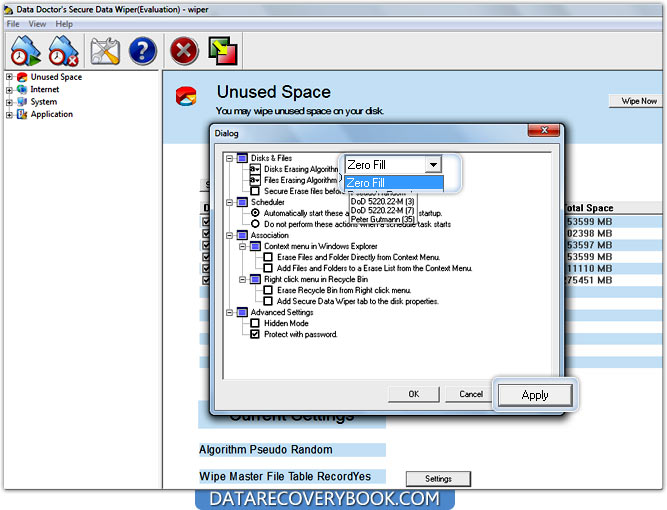Click the application title bar icon
This screenshot has width=667, height=510.
[x=9, y=9]
